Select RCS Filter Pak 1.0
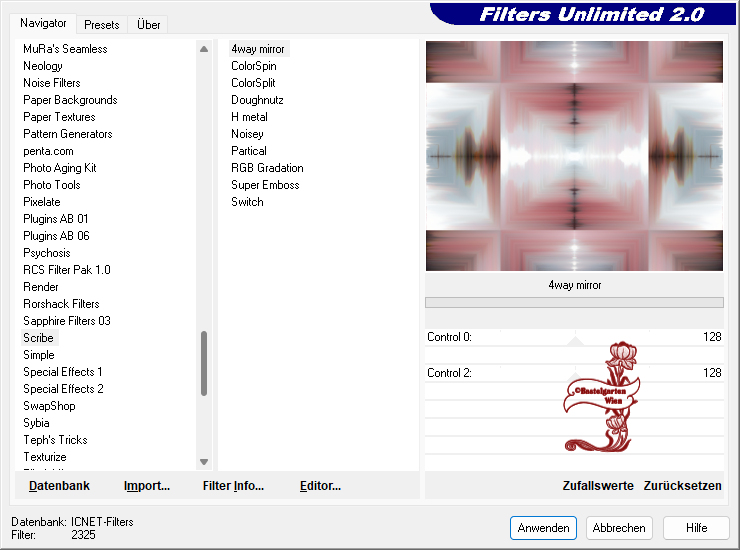 pos(67,270)
